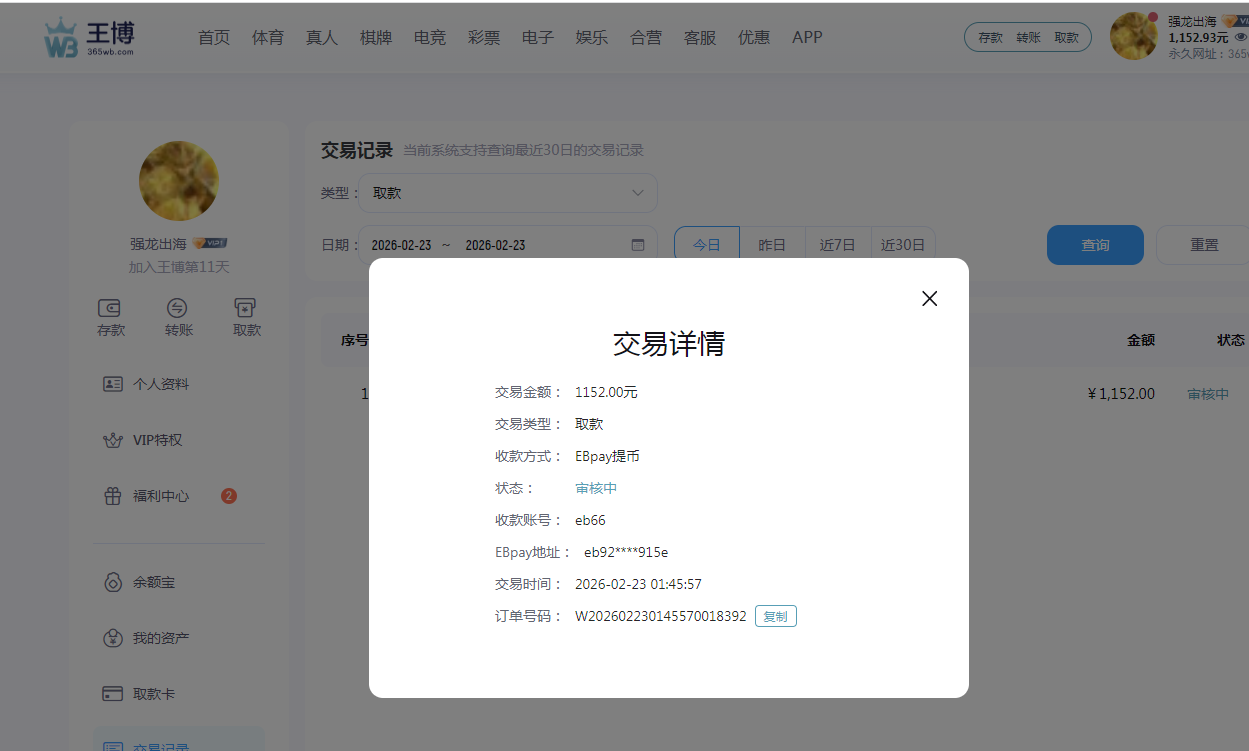Click the 取款 withdraw icon in sidebar
1249x751 pixels.
[246, 308]
